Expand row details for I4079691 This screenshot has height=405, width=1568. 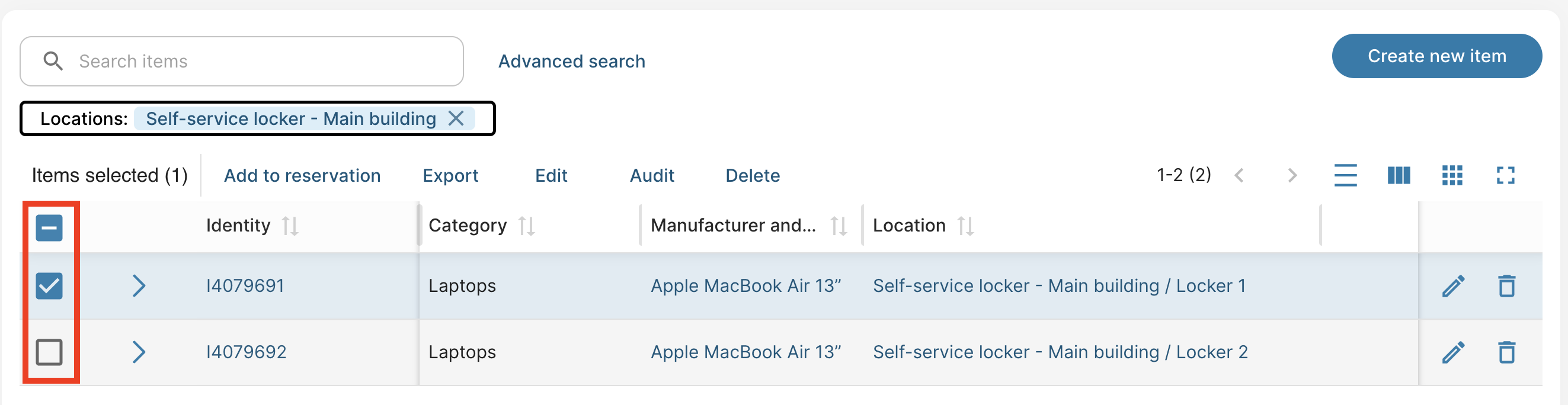pyautogui.click(x=139, y=286)
